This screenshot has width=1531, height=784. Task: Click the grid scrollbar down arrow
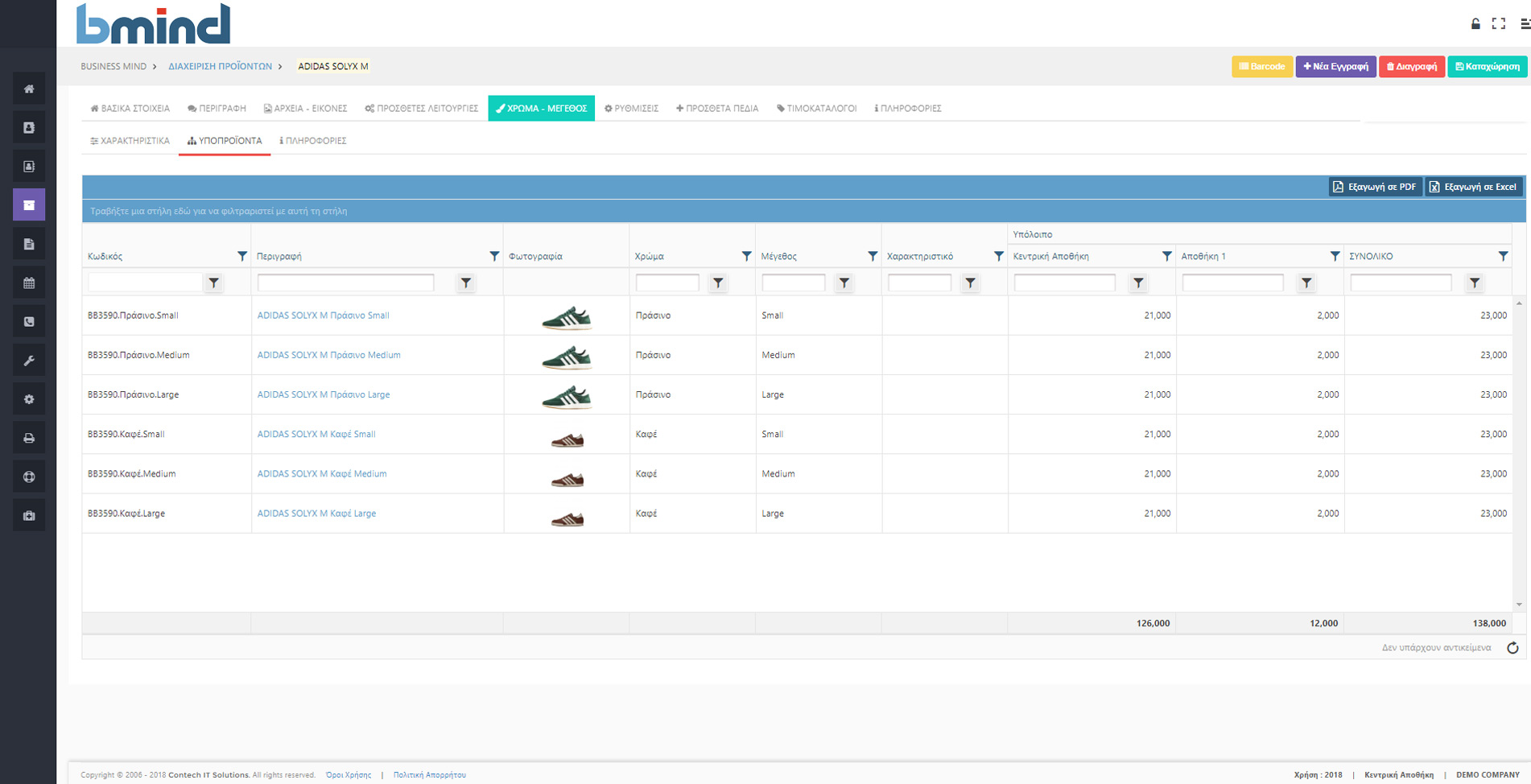point(1519,605)
